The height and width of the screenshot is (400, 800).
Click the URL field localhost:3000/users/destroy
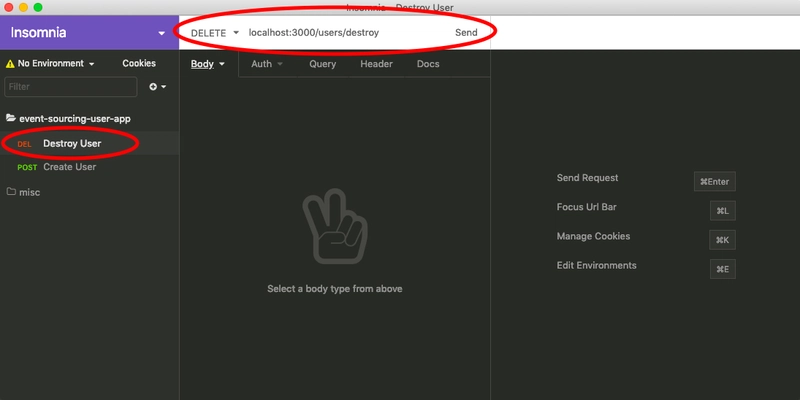(314, 33)
